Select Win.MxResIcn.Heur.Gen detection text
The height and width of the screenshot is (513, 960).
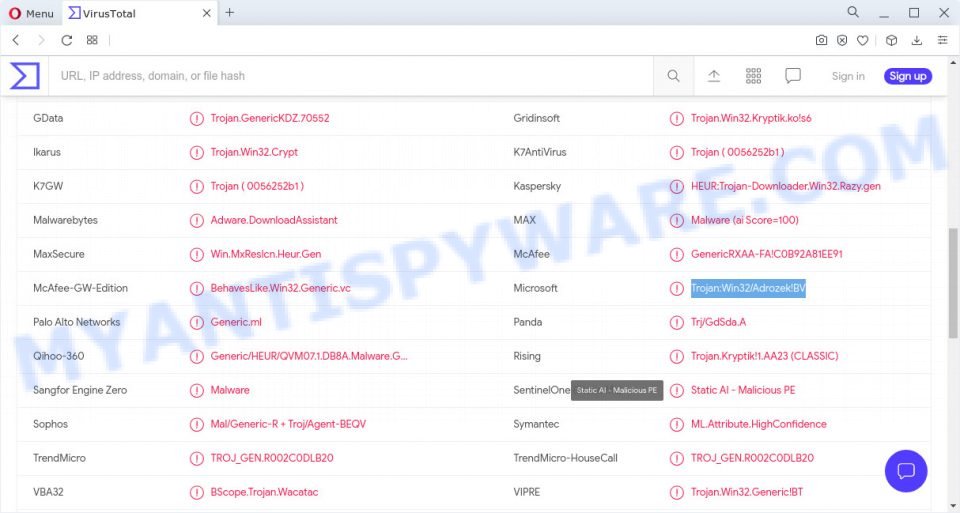coord(266,254)
